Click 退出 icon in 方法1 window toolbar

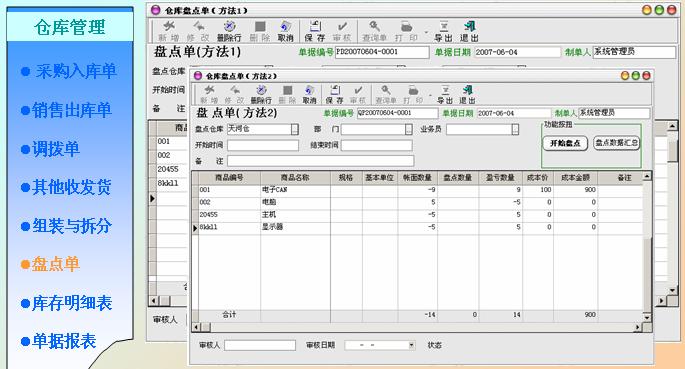[x=470, y=27]
